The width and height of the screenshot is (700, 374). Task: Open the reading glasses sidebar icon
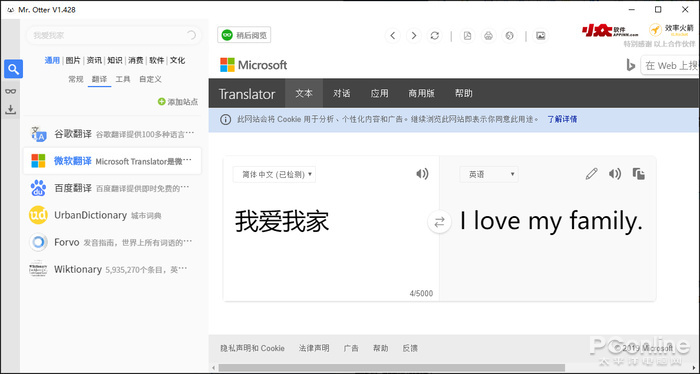coord(11,91)
